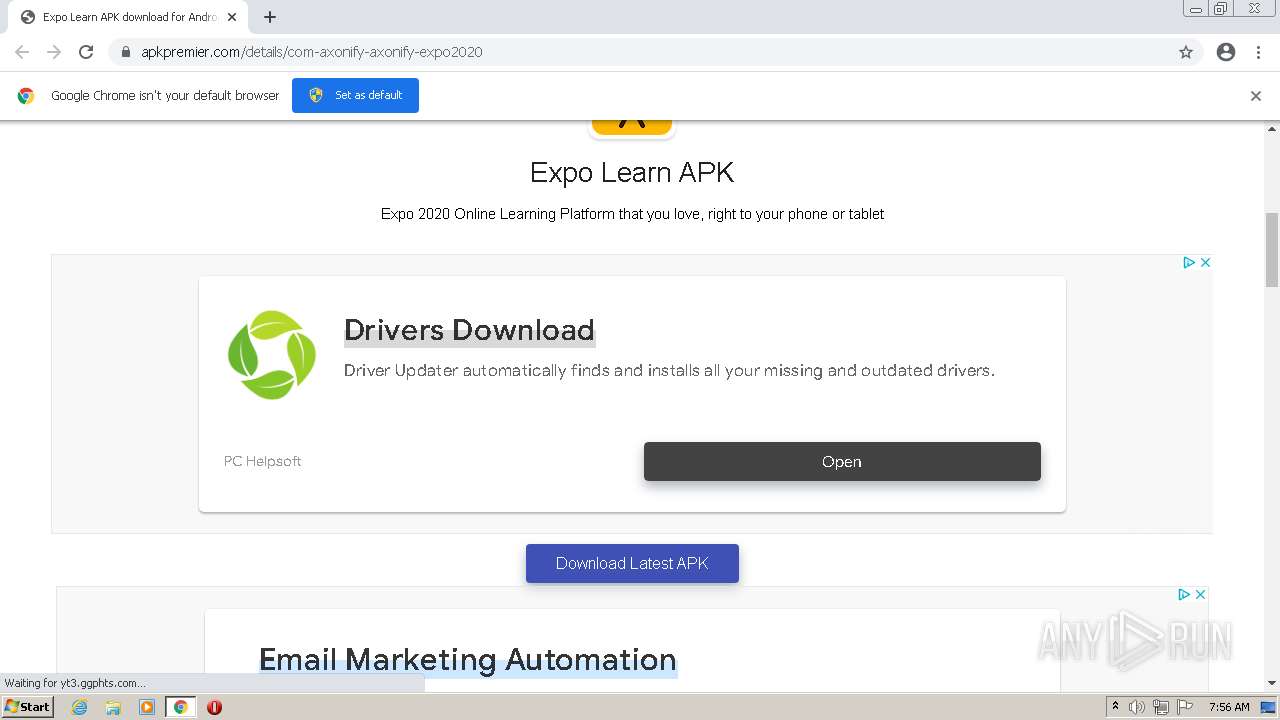Click the green leaf Driver Updater logo
The height and width of the screenshot is (720, 1280).
[272, 355]
